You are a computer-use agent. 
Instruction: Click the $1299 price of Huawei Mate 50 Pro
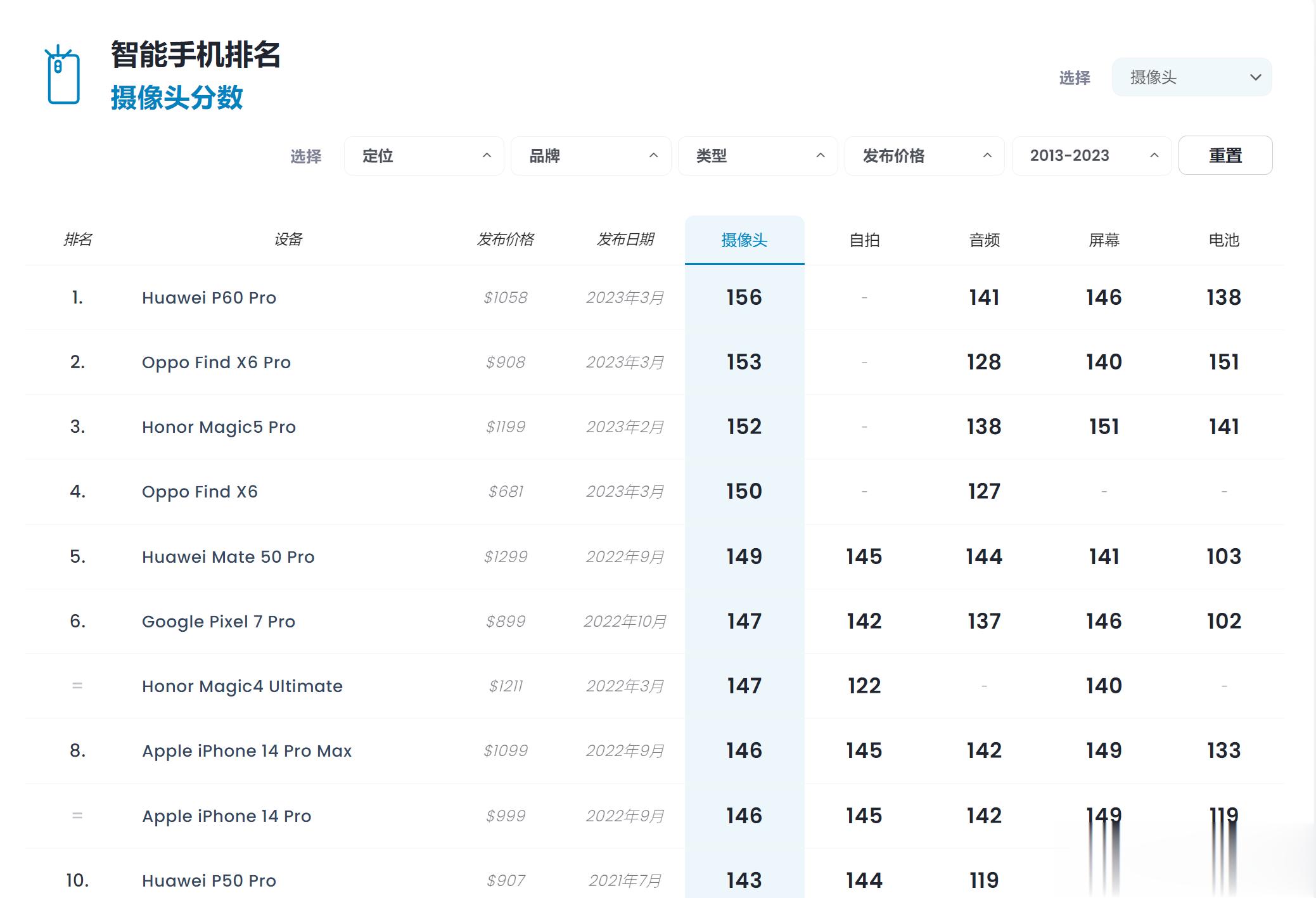[505, 557]
